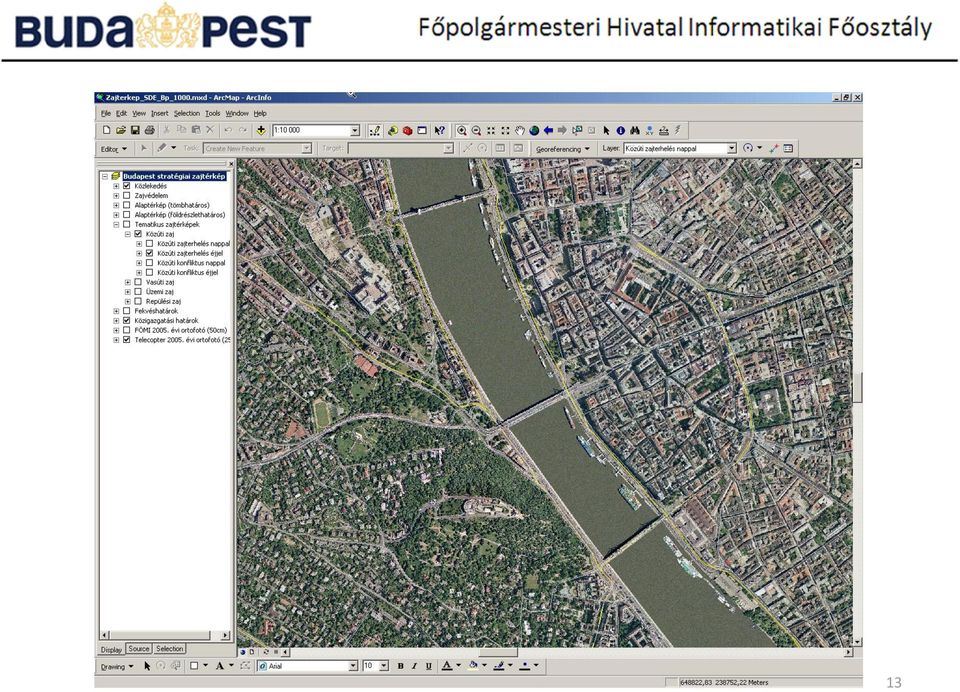Select the Identify tool blue info icon
Screen dimensions: 960x692
(621, 130)
